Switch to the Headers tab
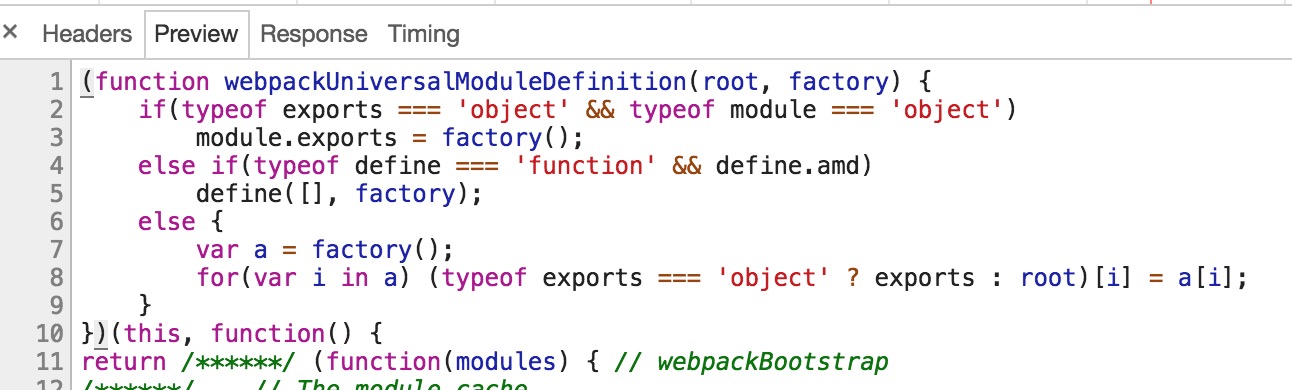 (87, 34)
